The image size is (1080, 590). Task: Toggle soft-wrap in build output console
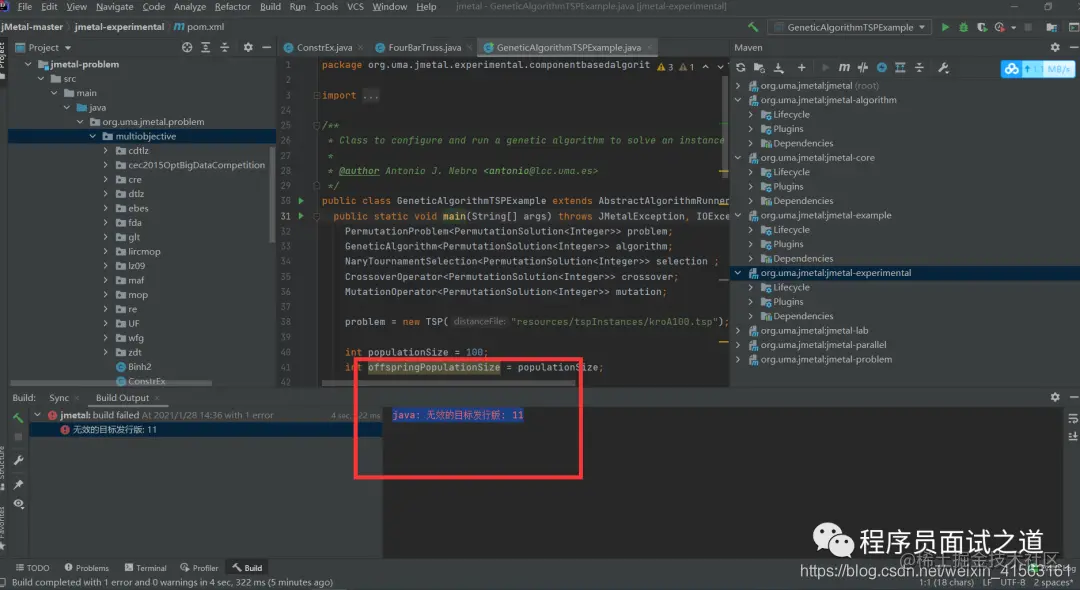click(x=1072, y=418)
